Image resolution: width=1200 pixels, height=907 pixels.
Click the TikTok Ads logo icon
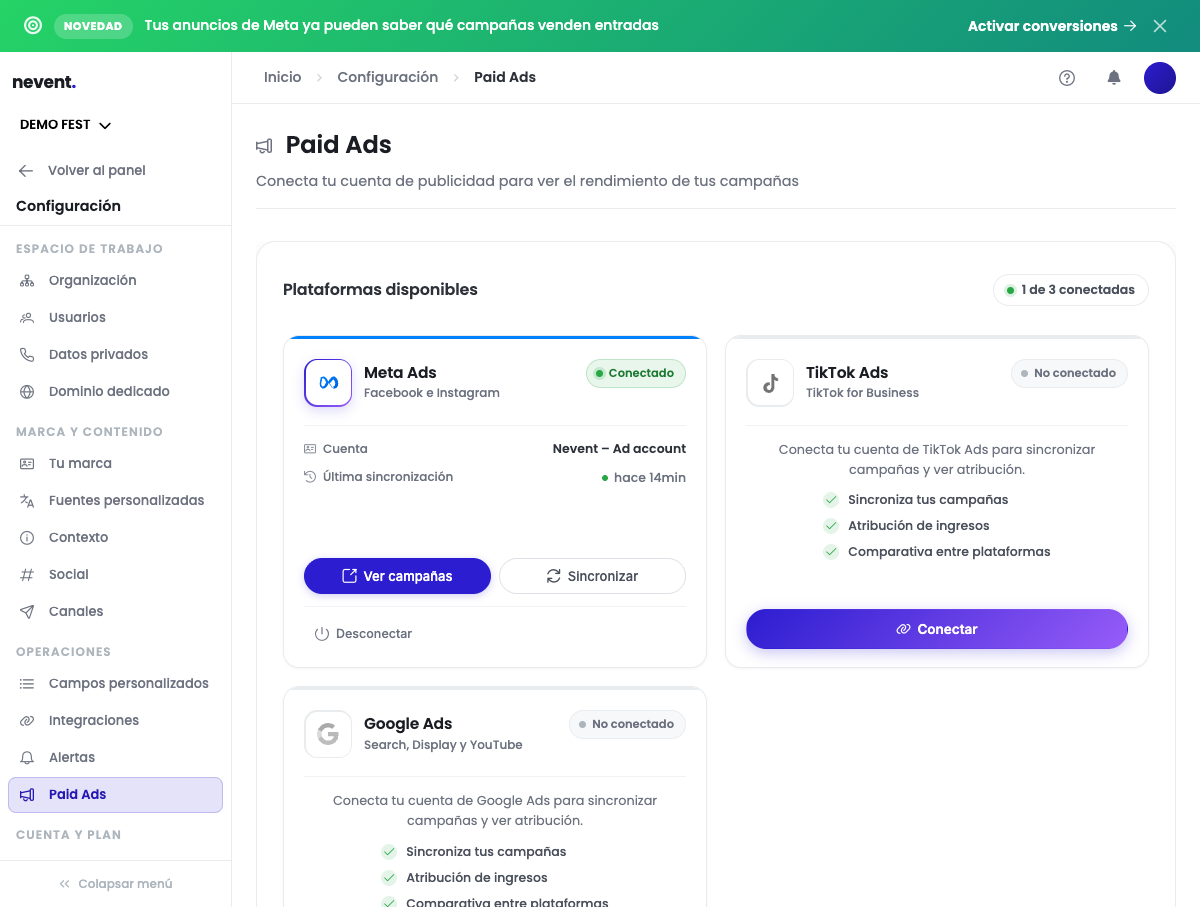tap(770, 383)
